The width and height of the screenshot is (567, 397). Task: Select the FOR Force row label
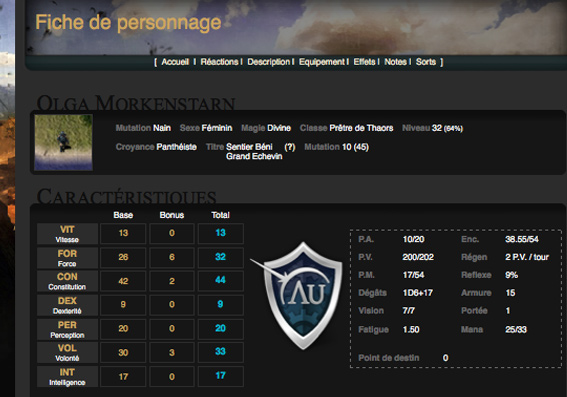[67, 258]
